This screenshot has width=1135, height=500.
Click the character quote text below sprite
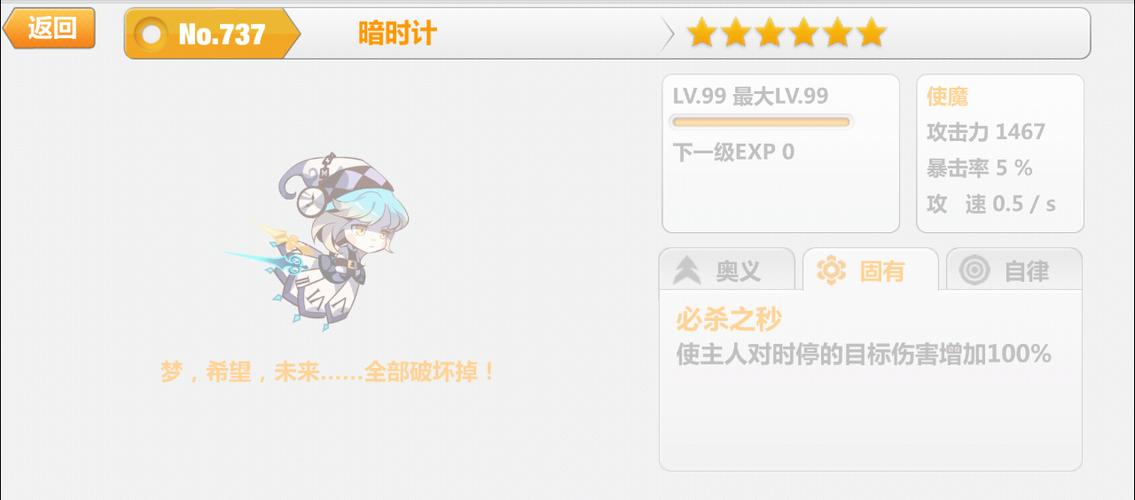328,372
